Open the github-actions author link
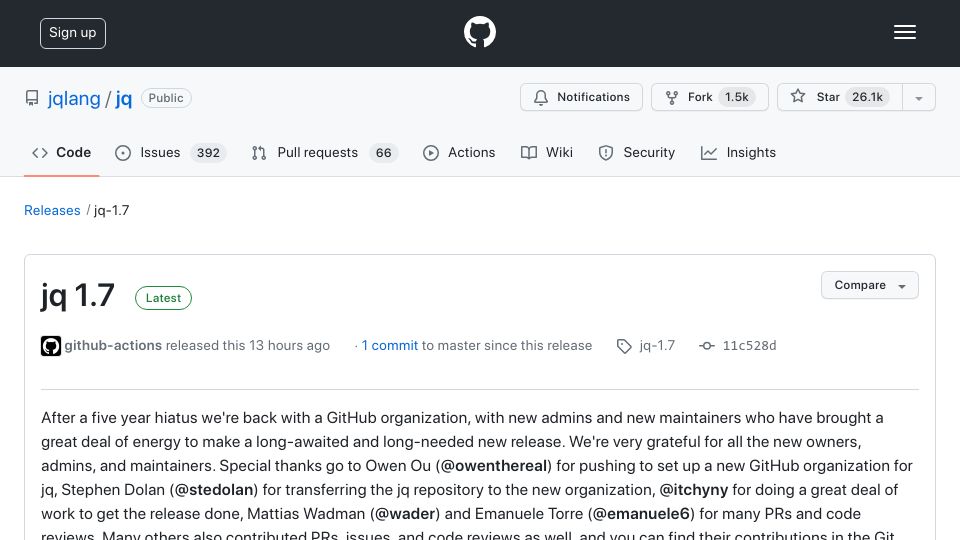 (113, 345)
